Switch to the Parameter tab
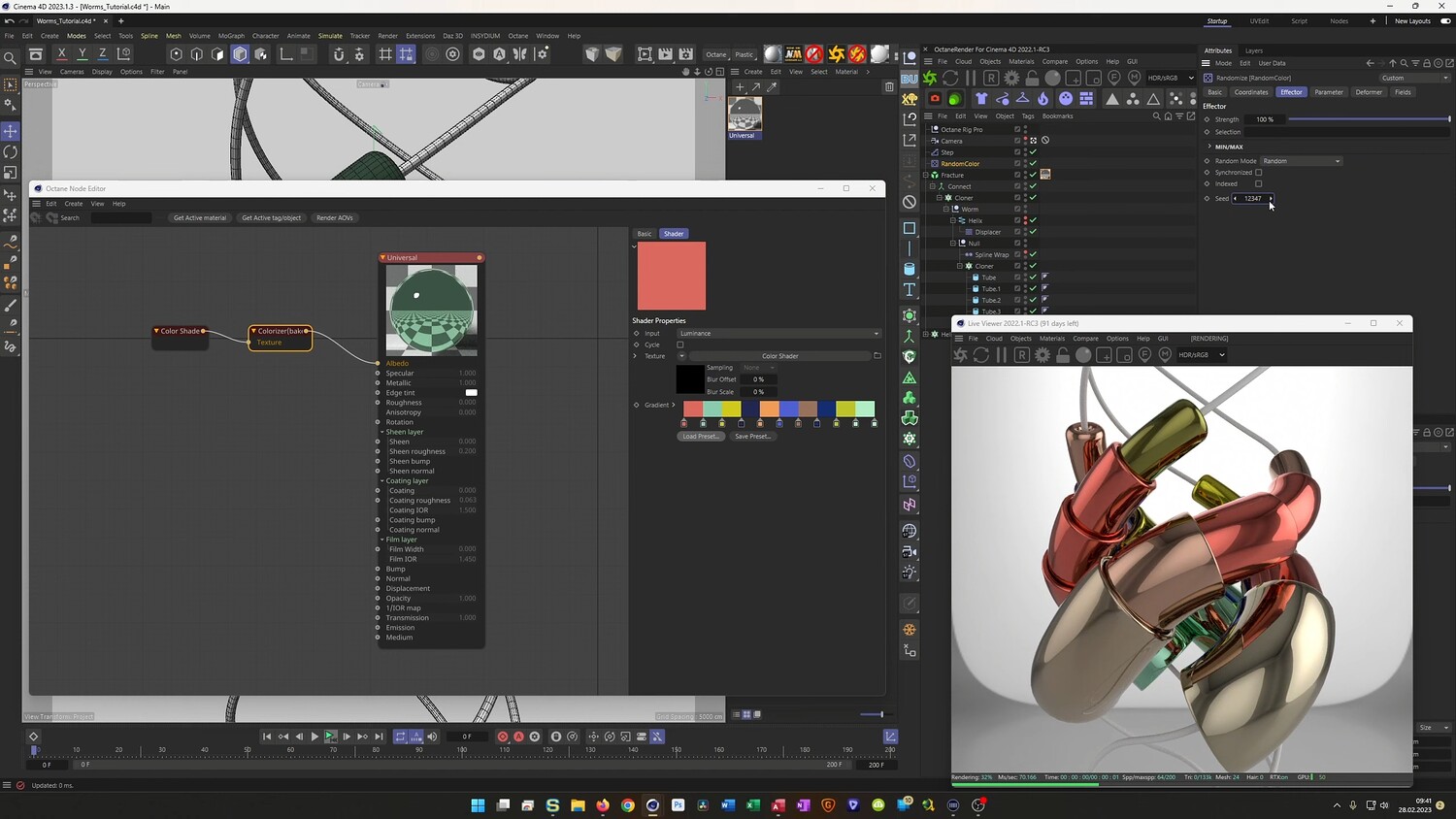This screenshot has width=1456, height=819. tap(1329, 92)
